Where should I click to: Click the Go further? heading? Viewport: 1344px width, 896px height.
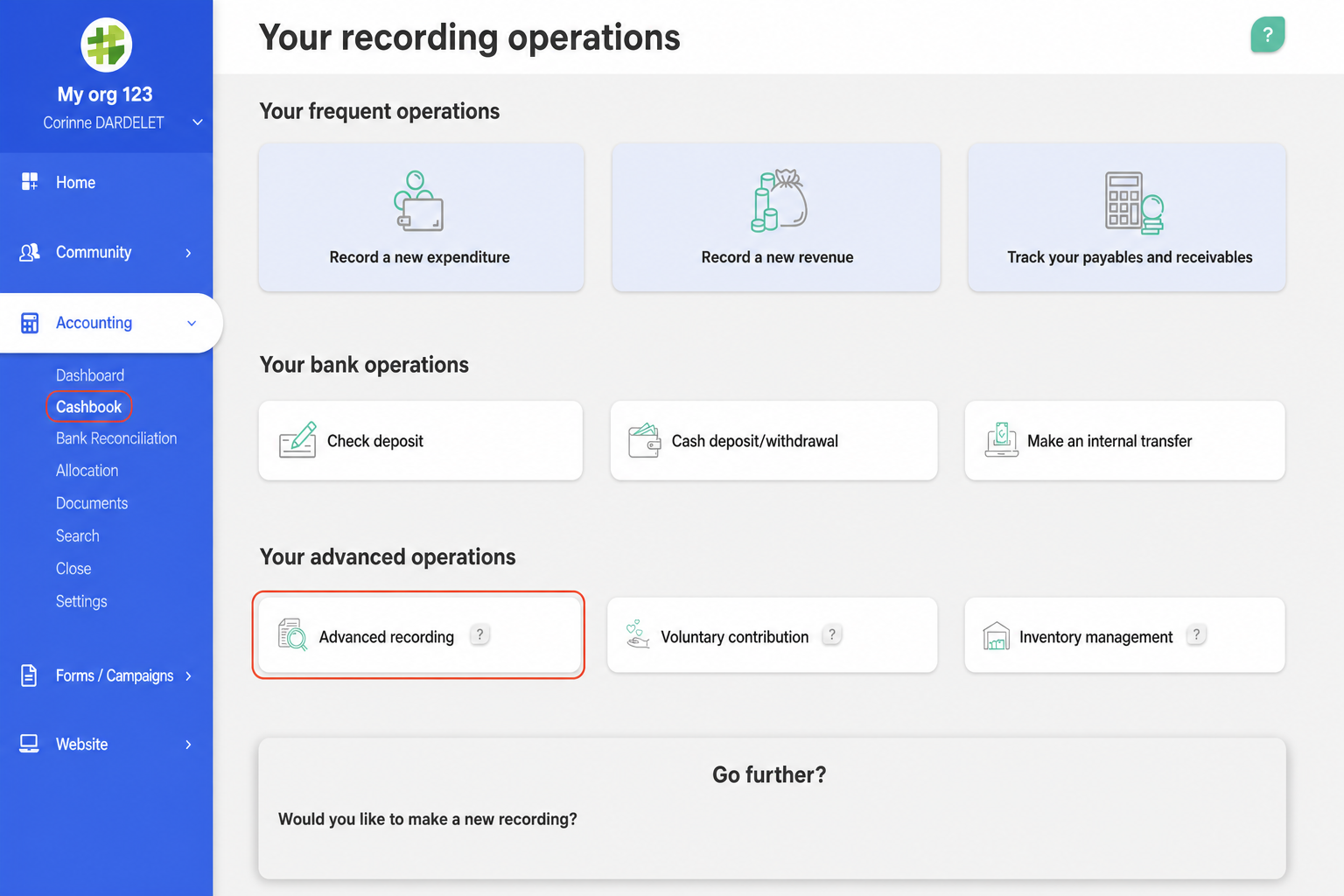pyautogui.click(x=769, y=774)
